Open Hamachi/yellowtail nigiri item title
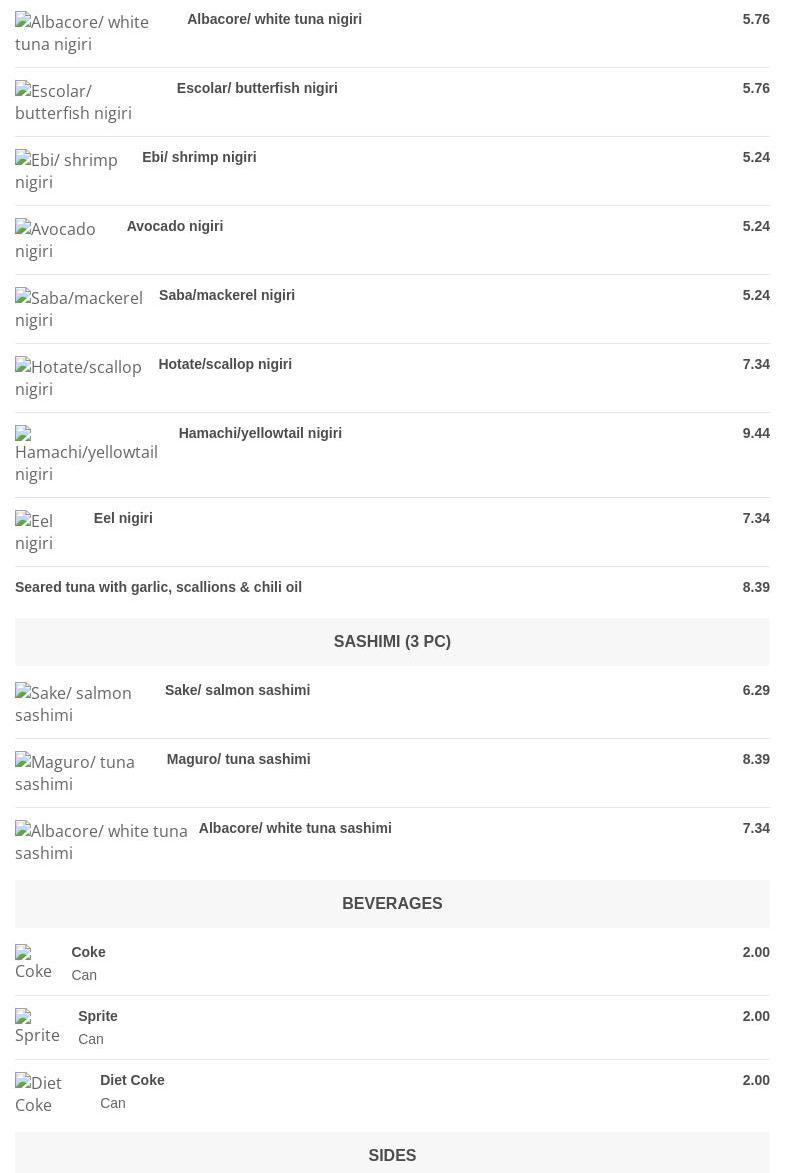 click(260, 433)
